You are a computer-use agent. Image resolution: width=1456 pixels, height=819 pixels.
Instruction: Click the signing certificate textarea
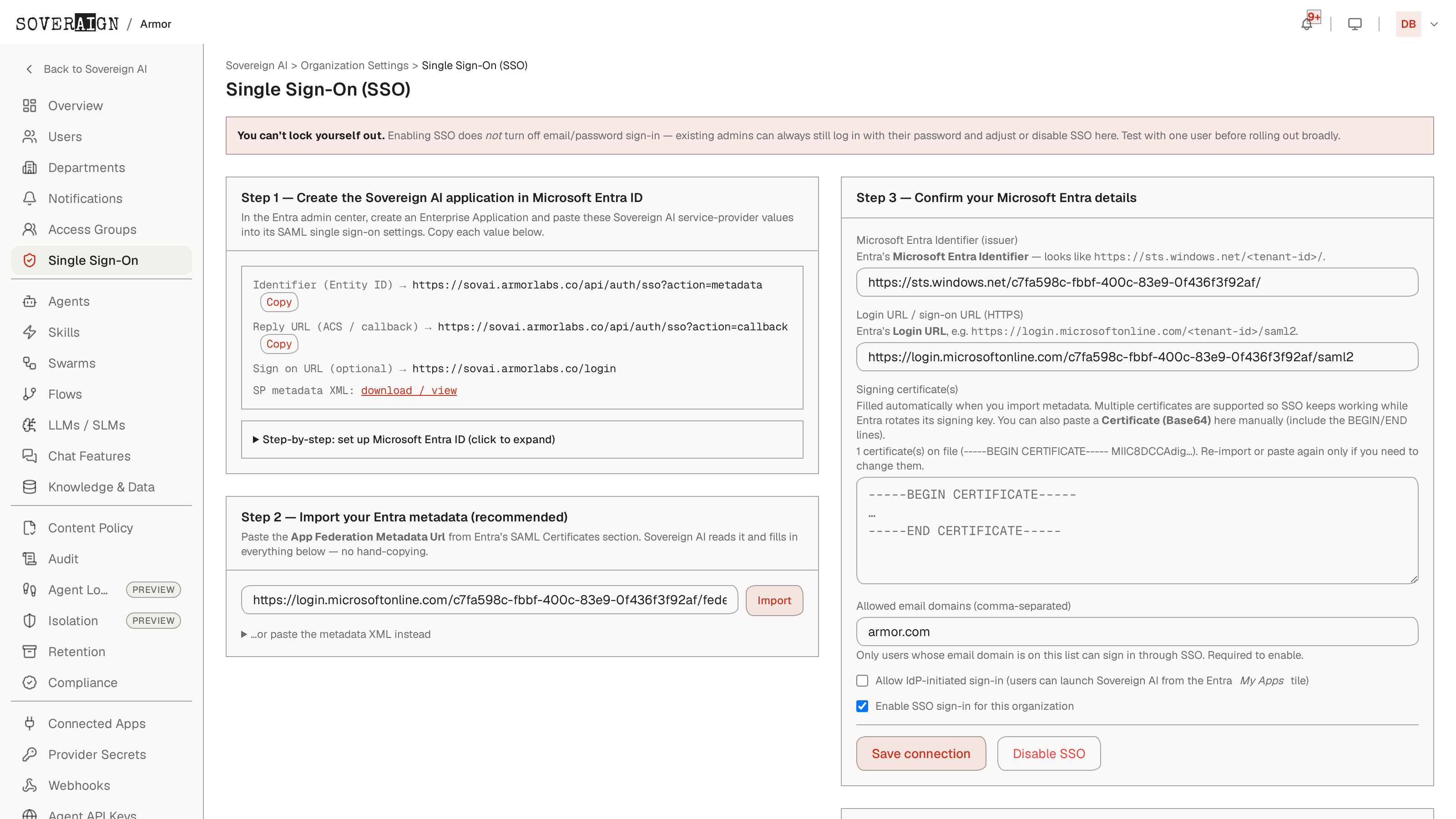pyautogui.click(x=1137, y=531)
